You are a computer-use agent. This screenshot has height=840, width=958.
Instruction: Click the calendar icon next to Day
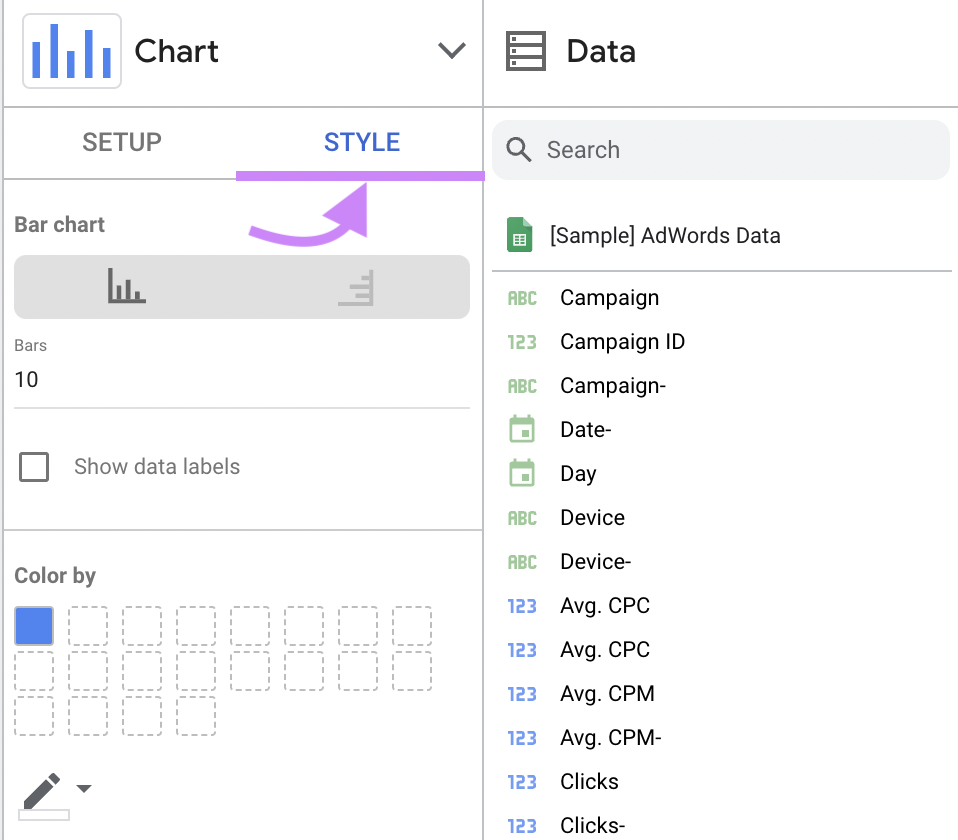[x=521, y=473]
